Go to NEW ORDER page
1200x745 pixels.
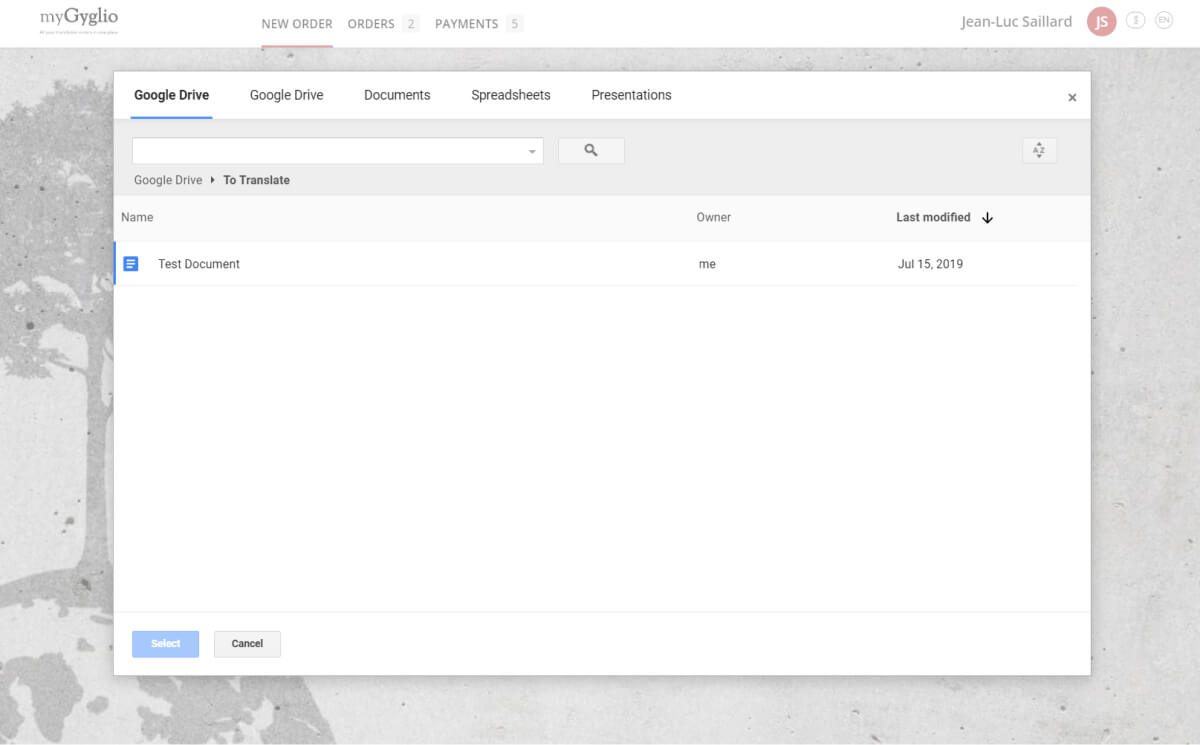click(x=297, y=24)
